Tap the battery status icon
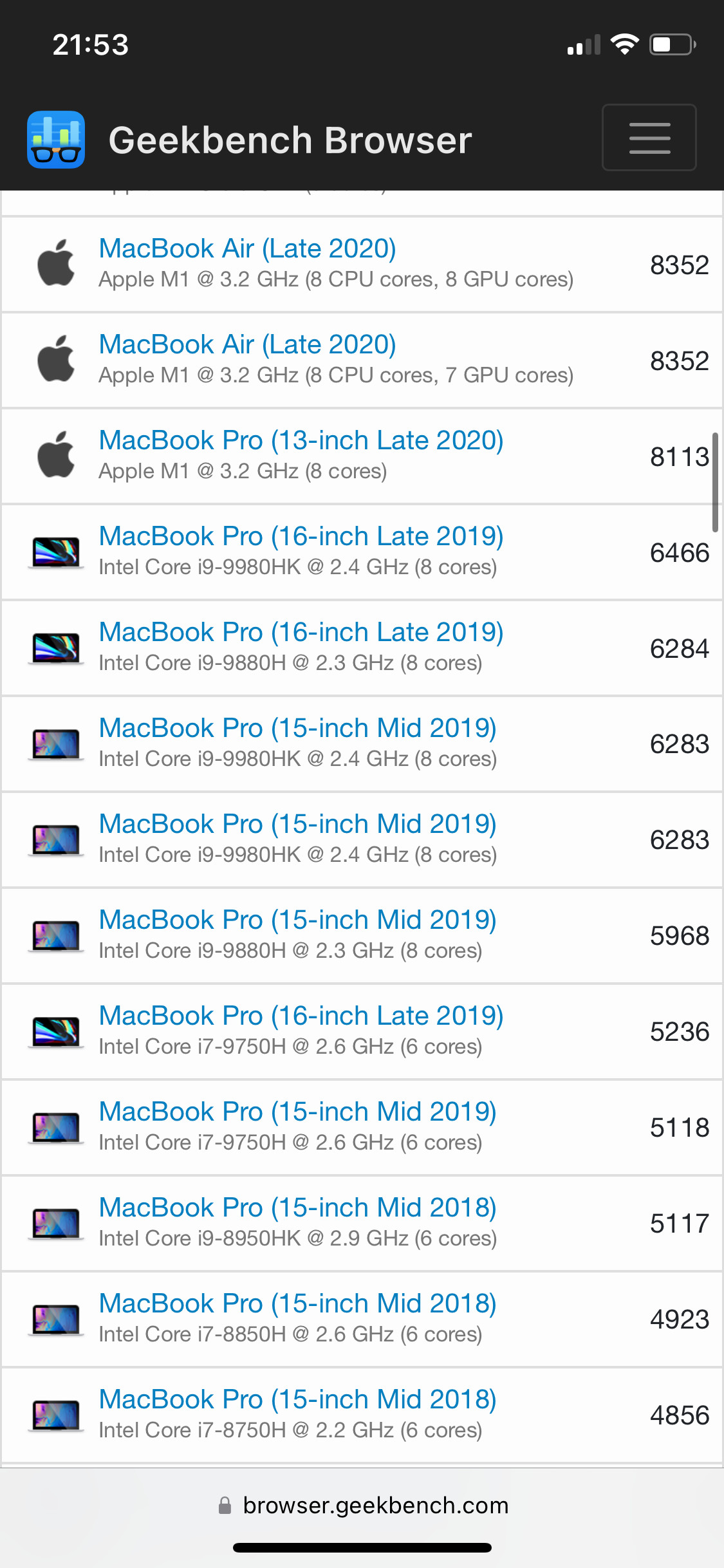Screen dimensions: 724x1568 [673, 45]
